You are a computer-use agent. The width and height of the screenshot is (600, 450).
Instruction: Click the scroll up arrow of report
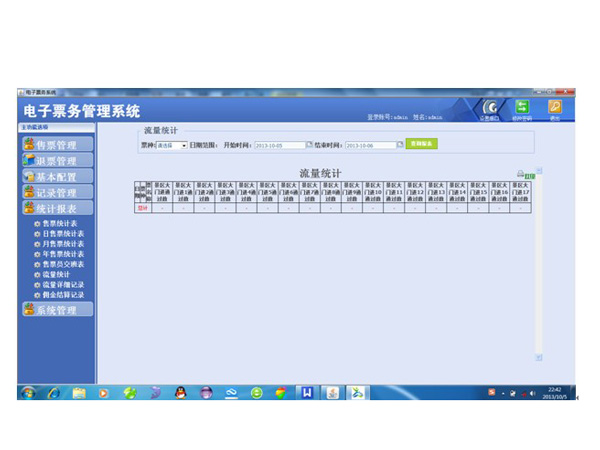click(x=539, y=170)
